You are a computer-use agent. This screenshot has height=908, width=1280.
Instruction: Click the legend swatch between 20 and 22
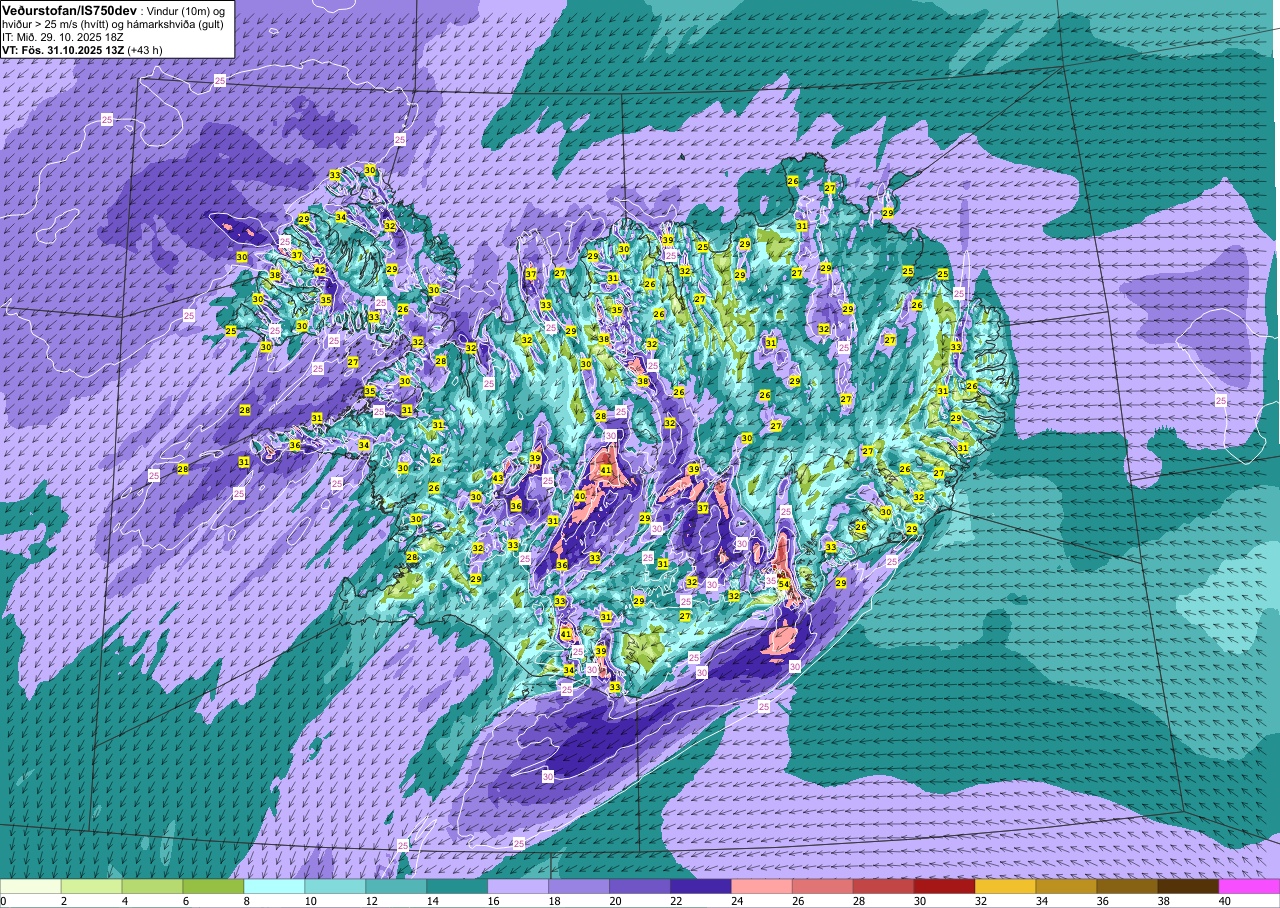click(x=640, y=886)
